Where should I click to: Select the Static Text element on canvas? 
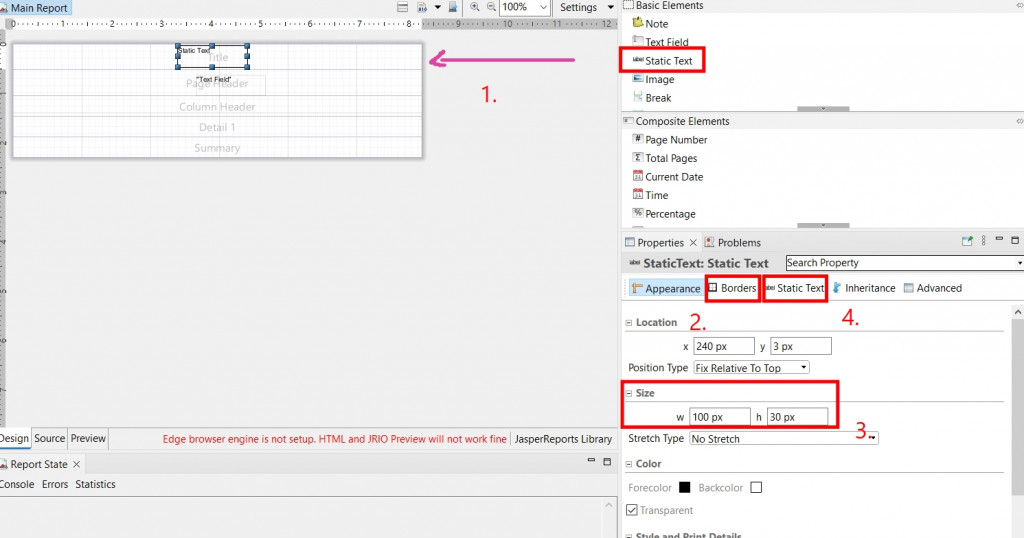212,56
